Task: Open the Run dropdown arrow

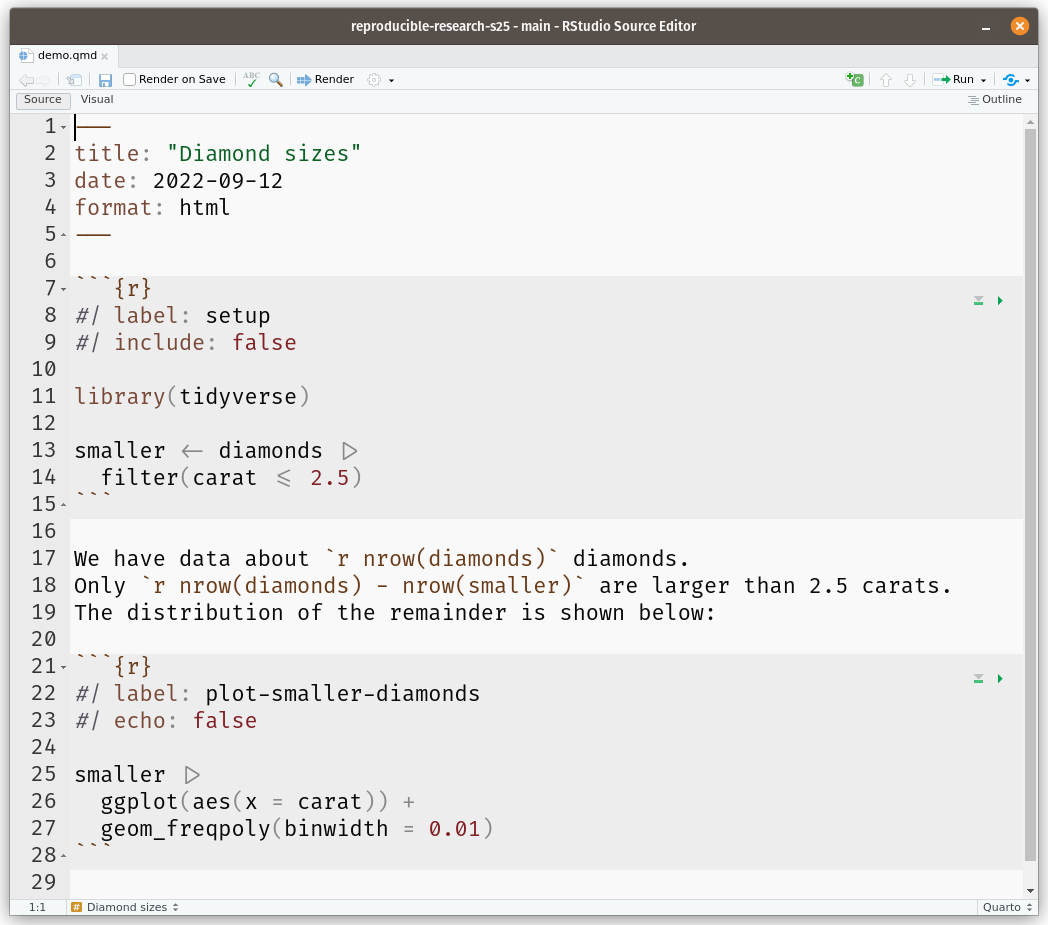Action: coord(984,80)
